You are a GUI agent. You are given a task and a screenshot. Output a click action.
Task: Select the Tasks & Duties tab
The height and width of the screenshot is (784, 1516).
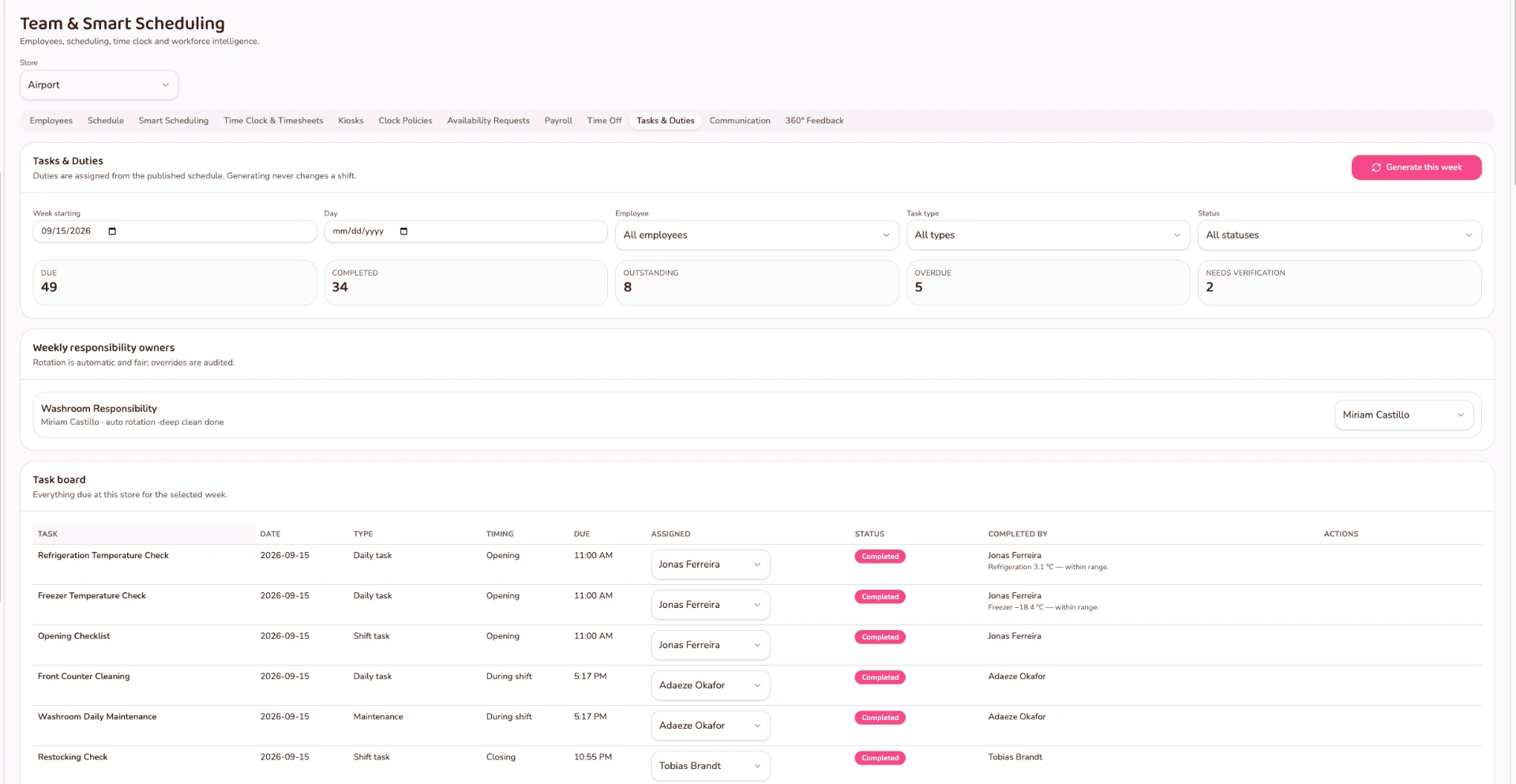[x=666, y=121]
